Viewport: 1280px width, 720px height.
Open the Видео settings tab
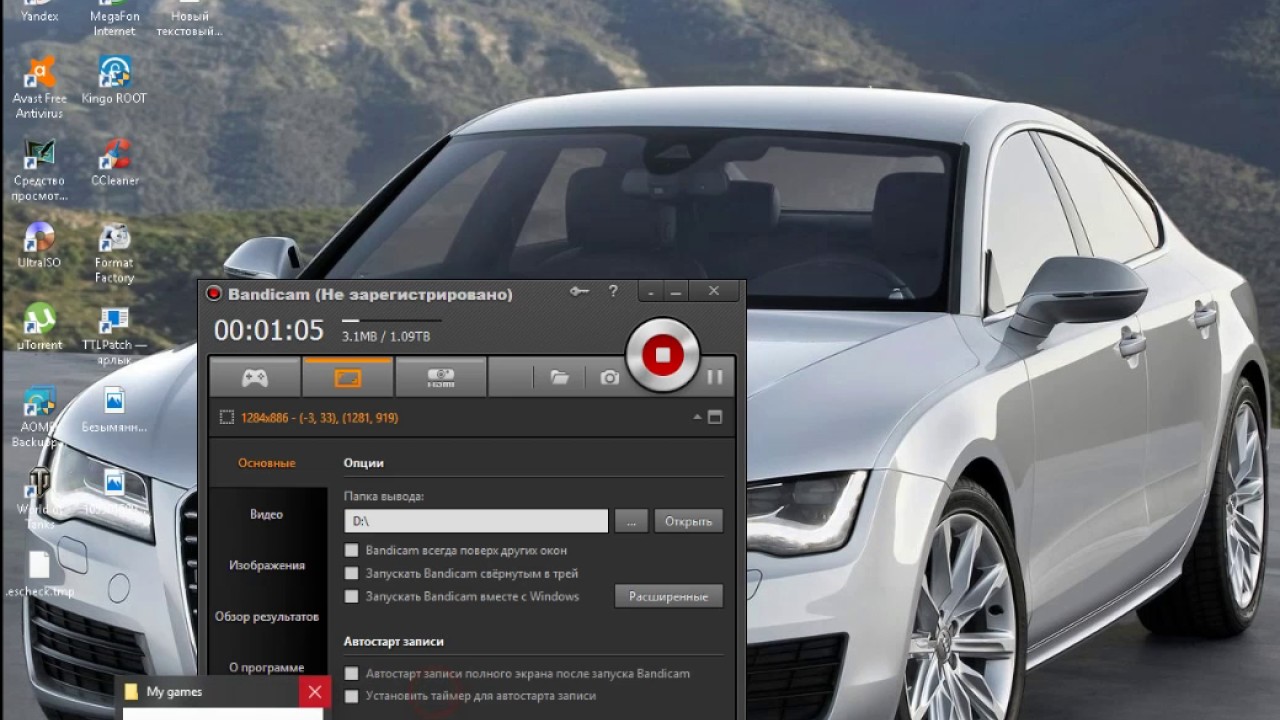click(x=267, y=514)
